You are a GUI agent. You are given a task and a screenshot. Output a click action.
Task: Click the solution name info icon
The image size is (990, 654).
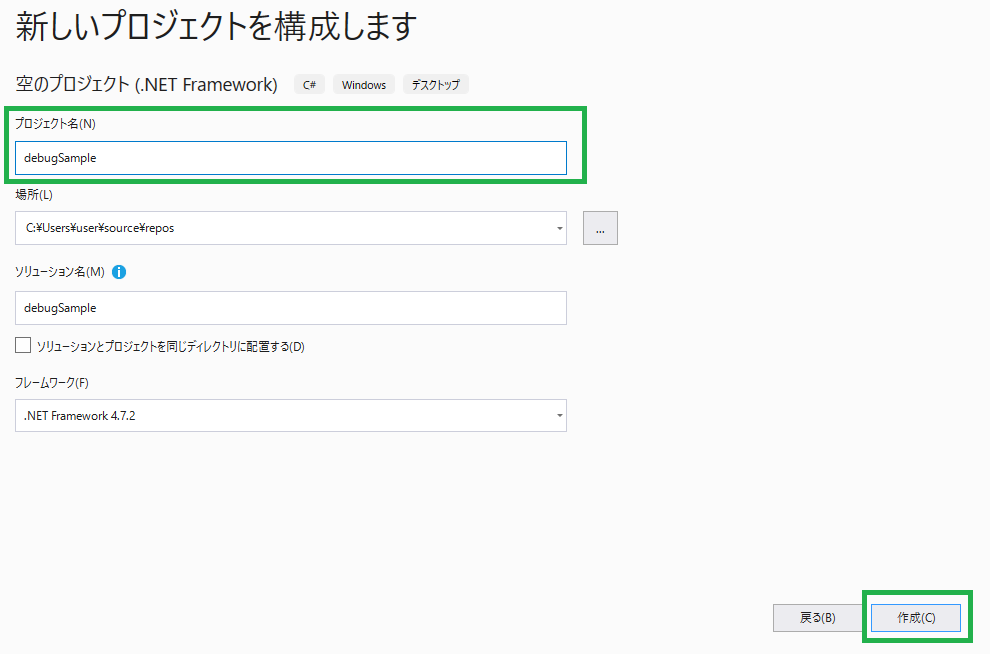point(119,272)
